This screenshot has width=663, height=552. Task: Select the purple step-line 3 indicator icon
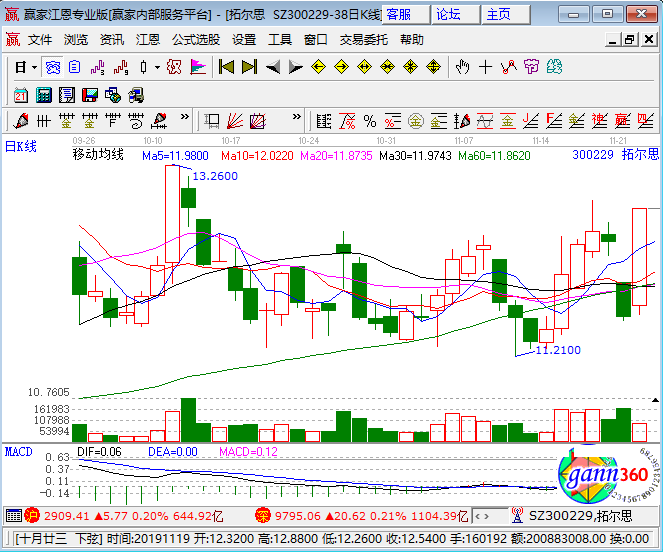tap(98, 67)
